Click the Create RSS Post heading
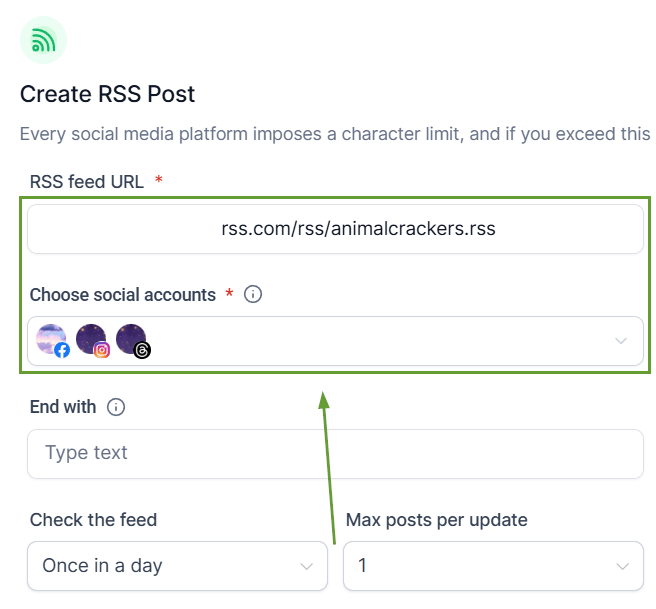The width and height of the screenshot is (656, 609). pos(108,94)
